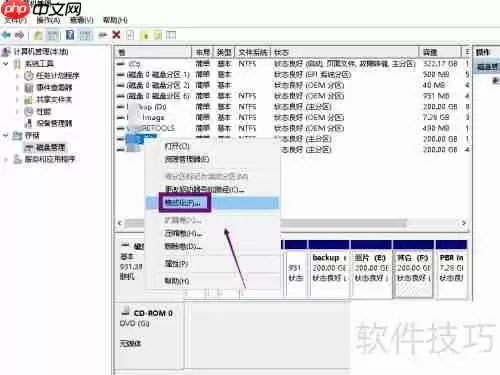Select 系统工具 tree label

[39, 63]
